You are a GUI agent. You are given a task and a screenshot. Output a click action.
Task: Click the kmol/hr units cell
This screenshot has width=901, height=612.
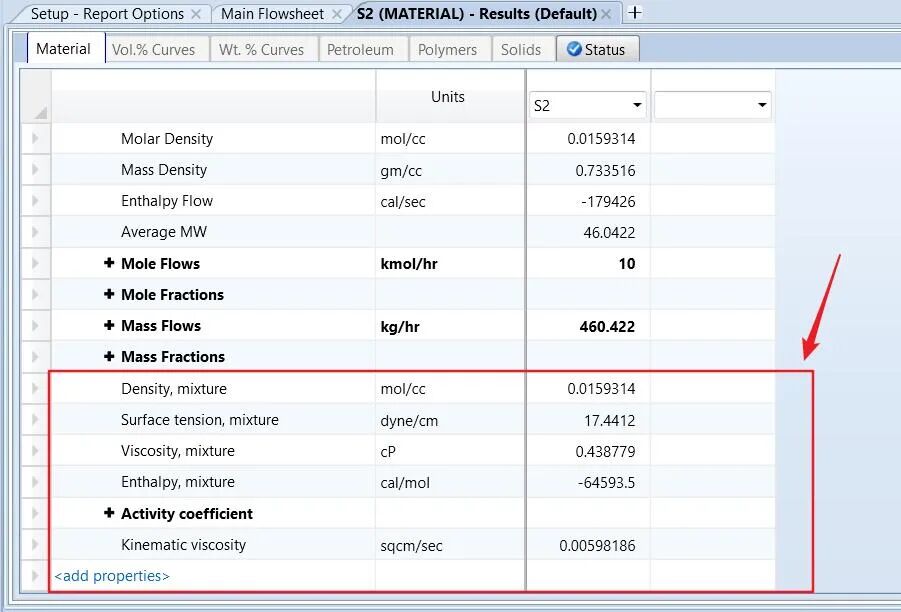450,263
